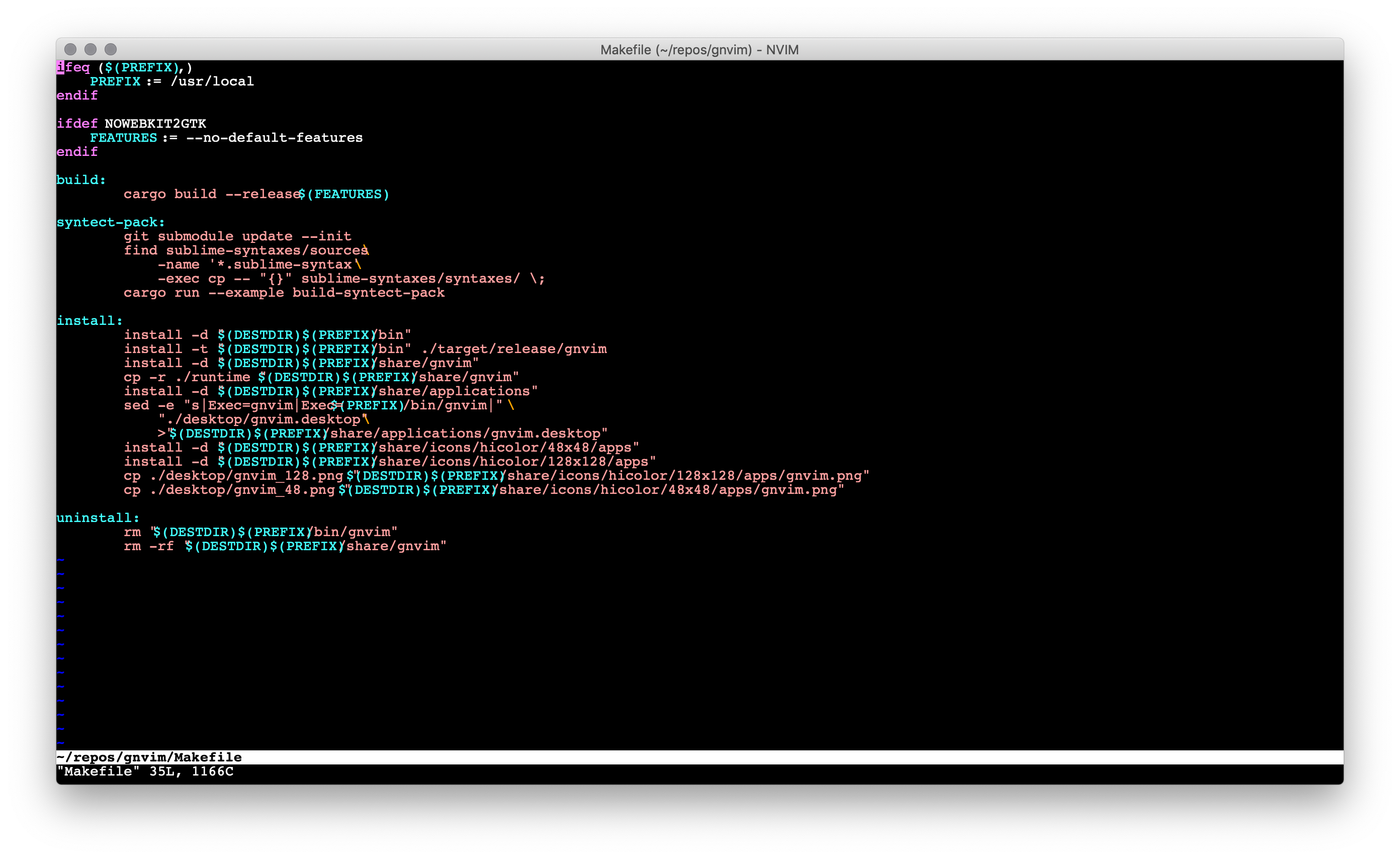Click the zoom window button

point(111,49)
